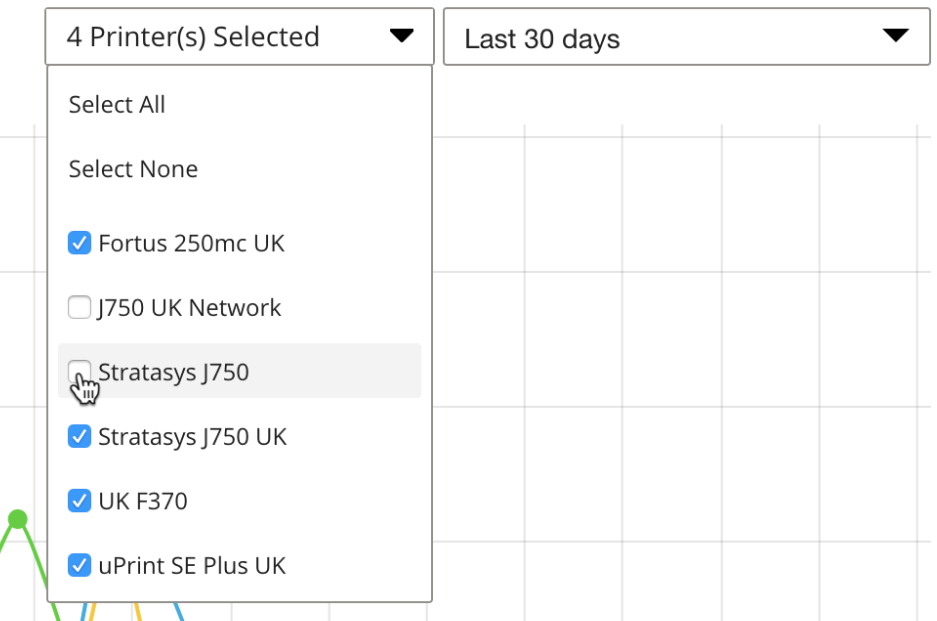
Task: Choose Select All option
Action: (117, 105)
